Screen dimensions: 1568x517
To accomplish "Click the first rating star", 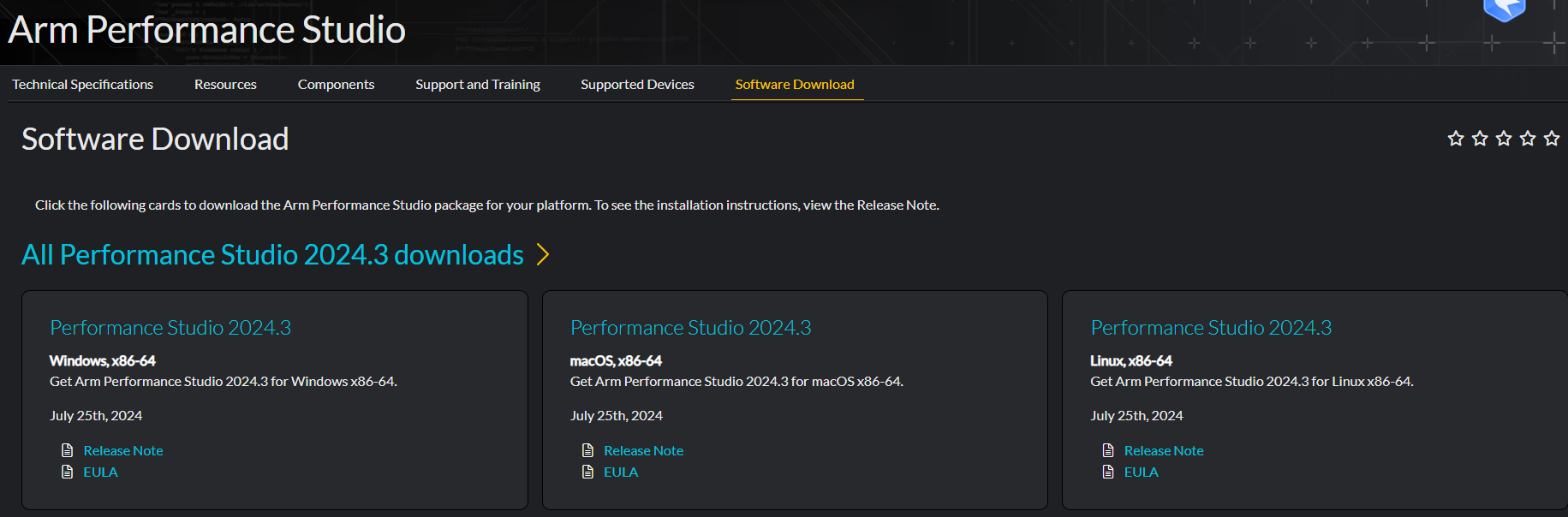I will pyautogui.click(x=1455, y=139).
